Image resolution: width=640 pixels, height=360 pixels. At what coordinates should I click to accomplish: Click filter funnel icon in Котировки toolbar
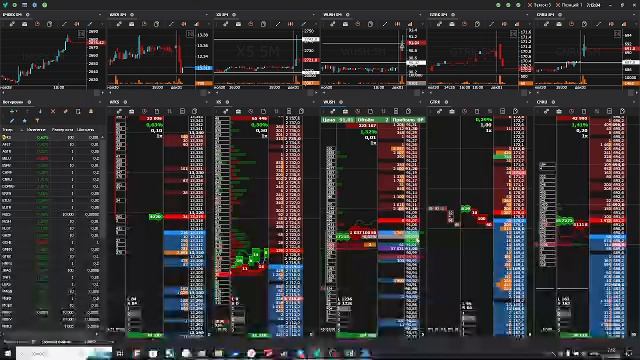pyautogui.click(x=37, y=120)
